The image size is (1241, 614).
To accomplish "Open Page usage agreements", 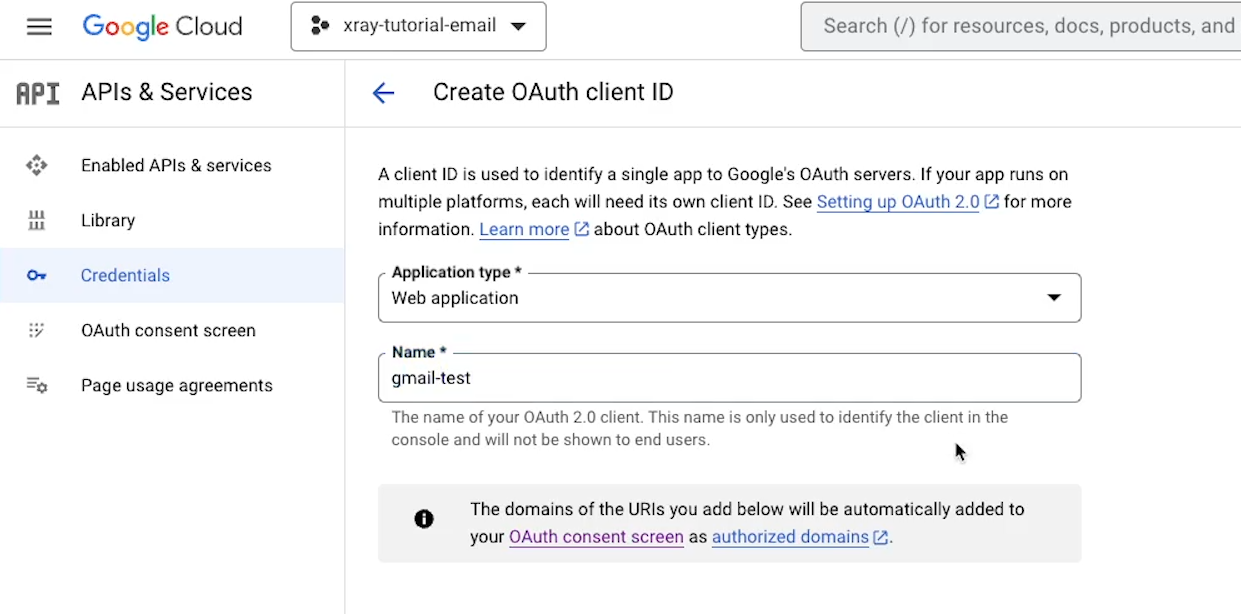I will pyautogui.click(x=177, y=386).
